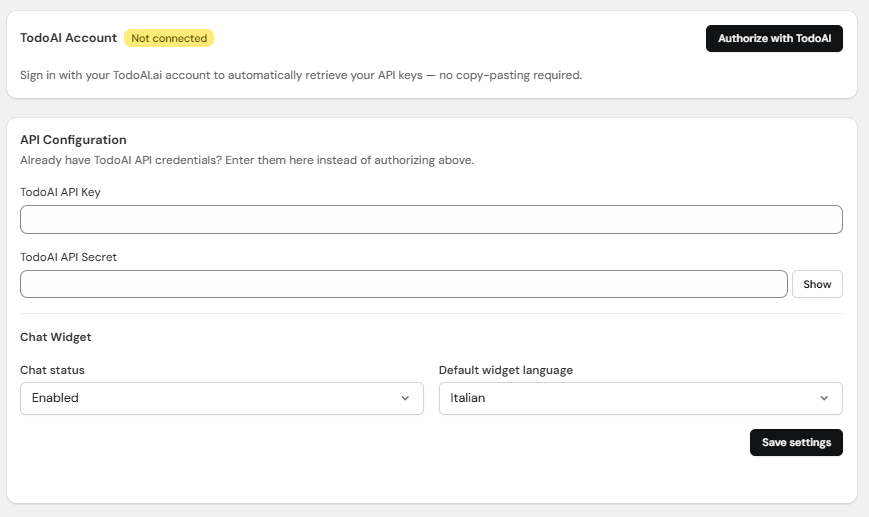Viewport: 869px width, 517px height.
Task: Click the Chat Widget section heading
Action: (x=55, y=337)
